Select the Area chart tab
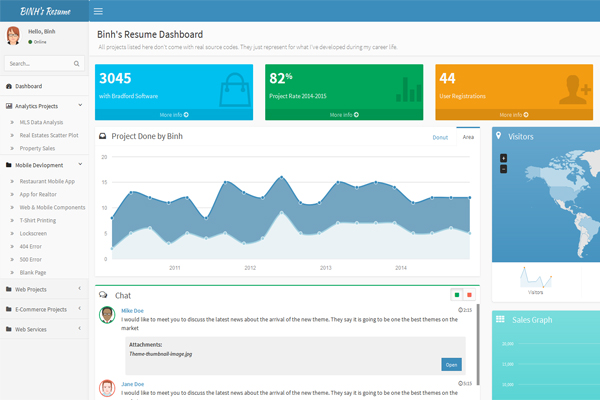The height and width of the screenshot is (400, 600). point(468,136)
